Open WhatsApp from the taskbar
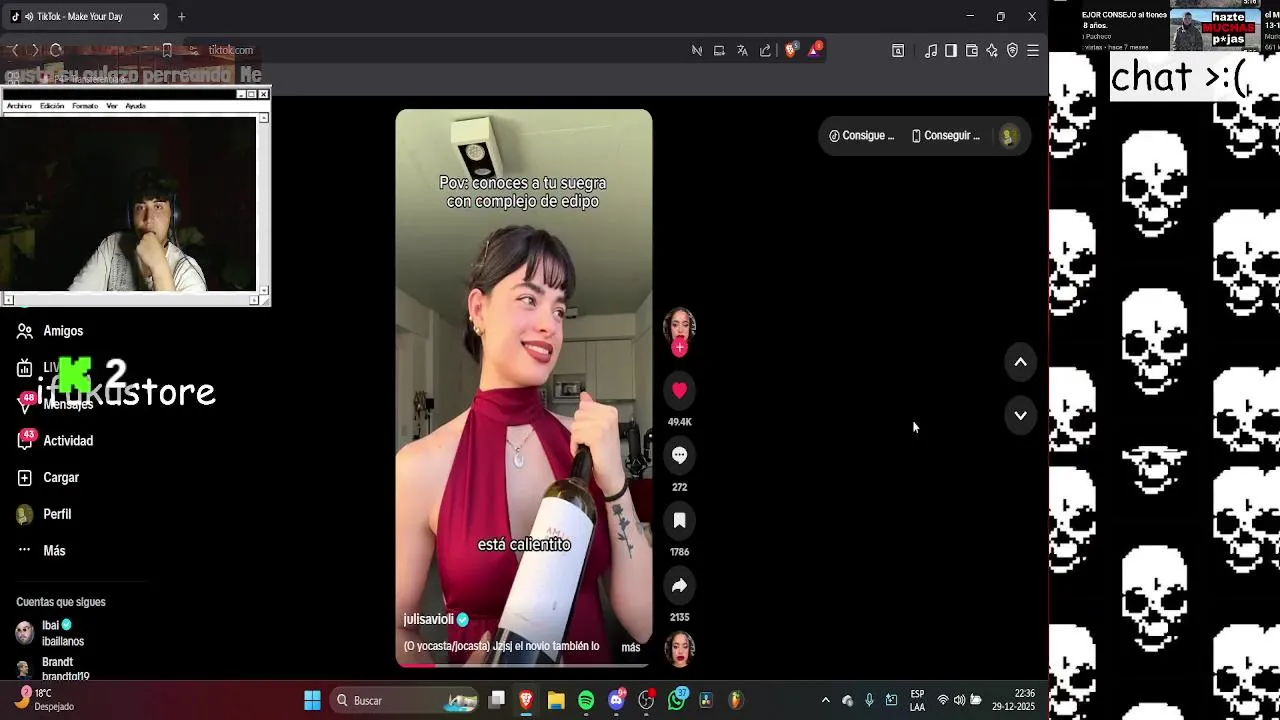Viewport: 1280px width, 720px height. coord(677,700)
